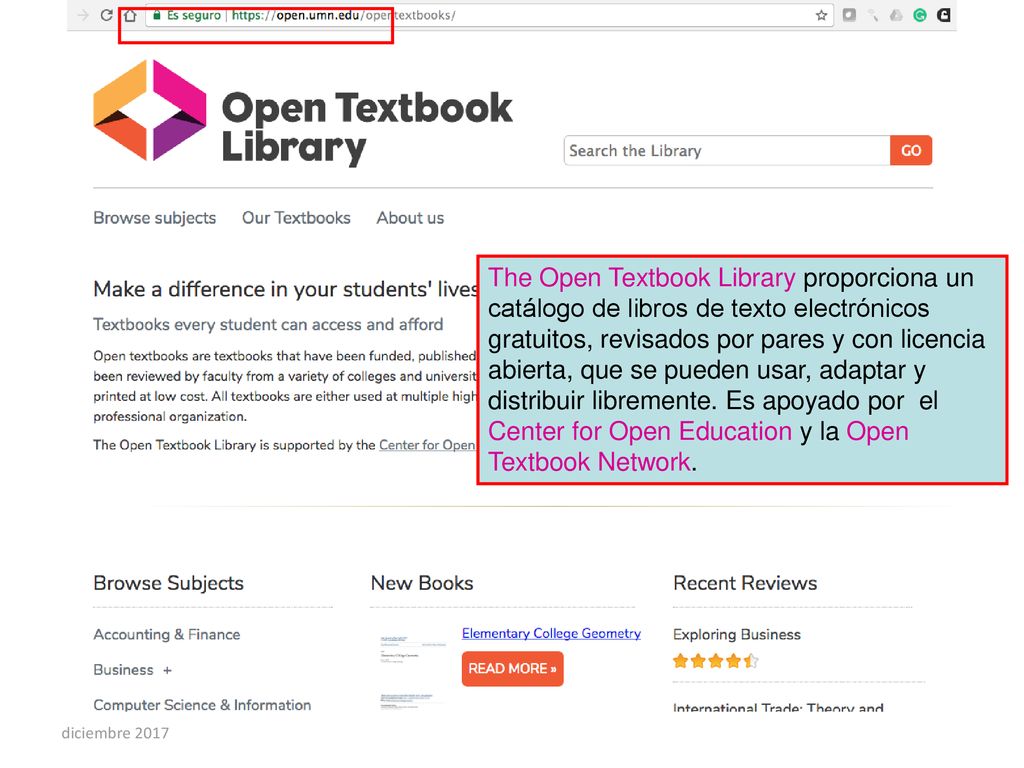
Task: Open the Exploring Business review
Action: pyautogui.click(x=737, y=634)
